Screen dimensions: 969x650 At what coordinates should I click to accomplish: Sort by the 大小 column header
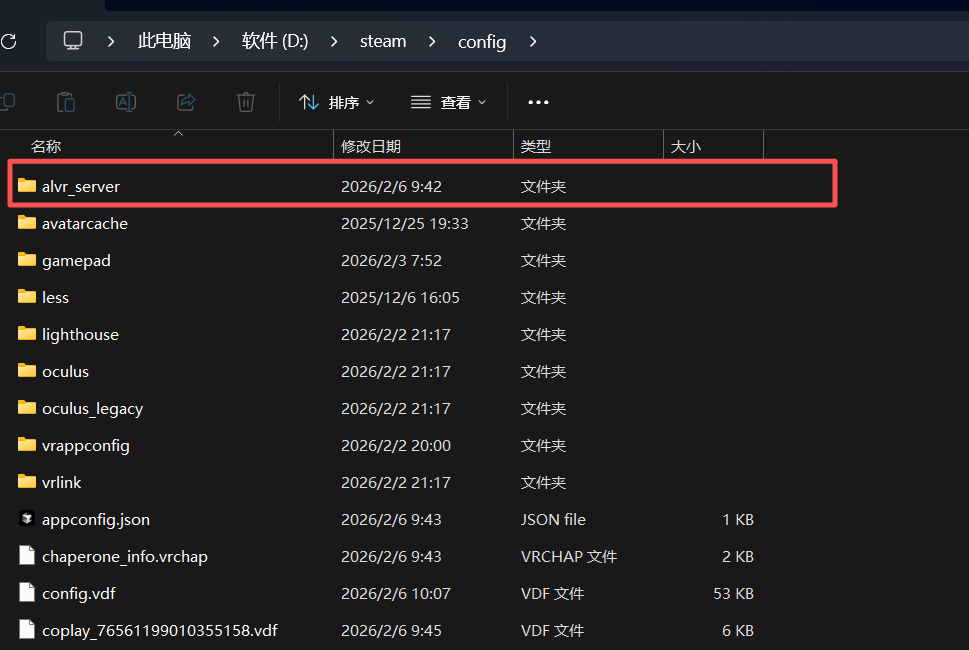pyautogui.click(x=686, y=146)
